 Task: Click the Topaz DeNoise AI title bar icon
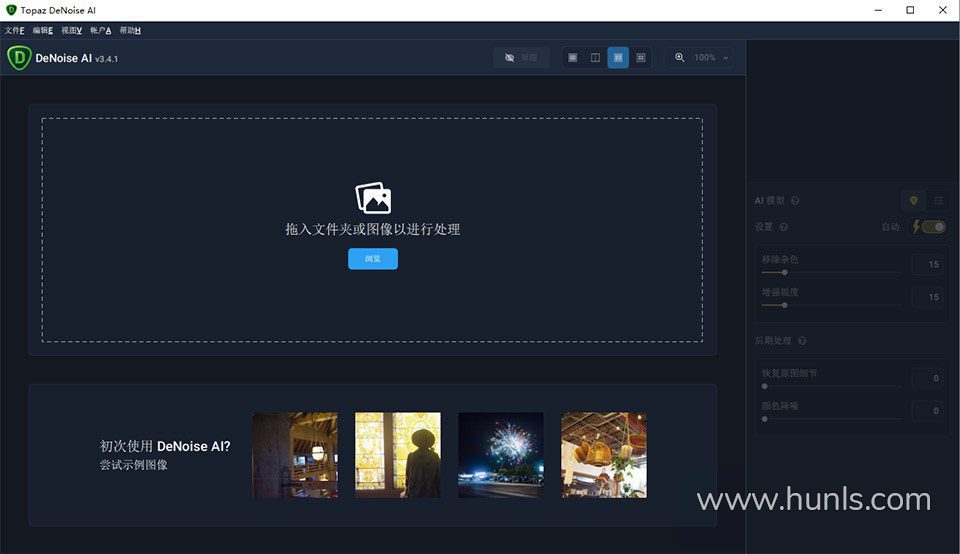pyautogui.click(x=11, y=10)
